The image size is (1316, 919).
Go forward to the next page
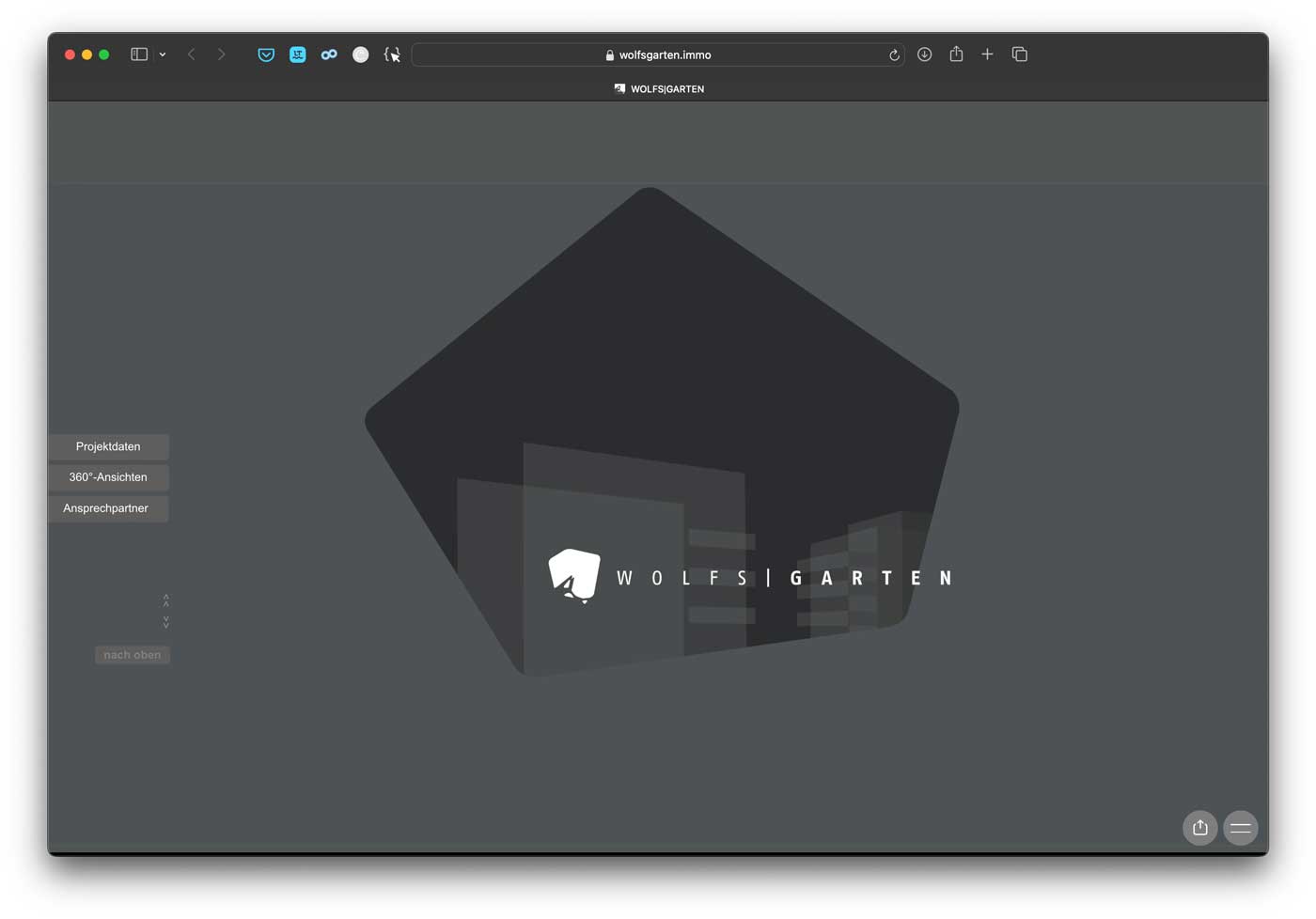(x=222, y=55)
